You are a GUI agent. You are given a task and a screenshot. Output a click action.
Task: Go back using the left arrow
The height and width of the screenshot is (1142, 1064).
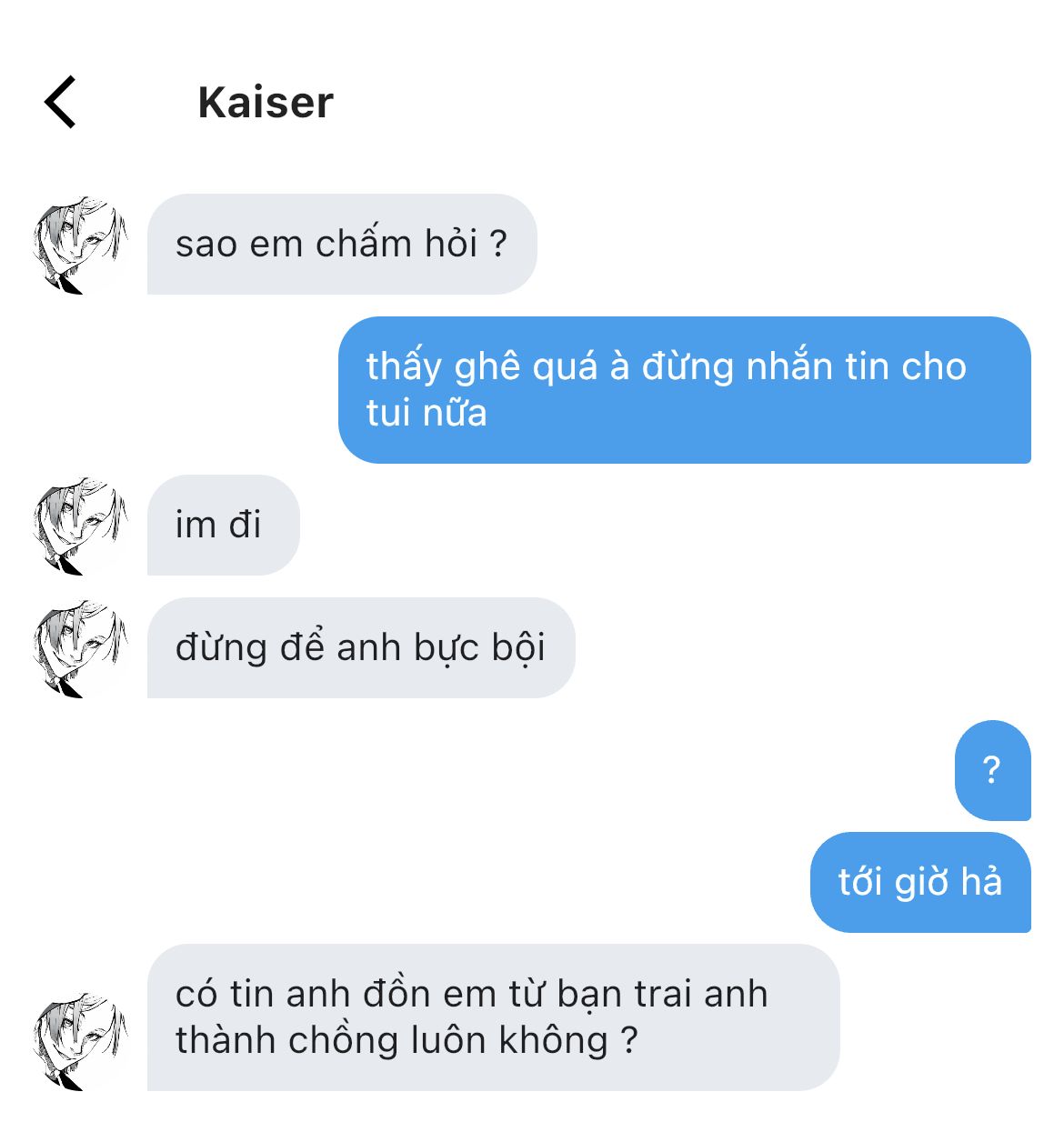[60, 102]
